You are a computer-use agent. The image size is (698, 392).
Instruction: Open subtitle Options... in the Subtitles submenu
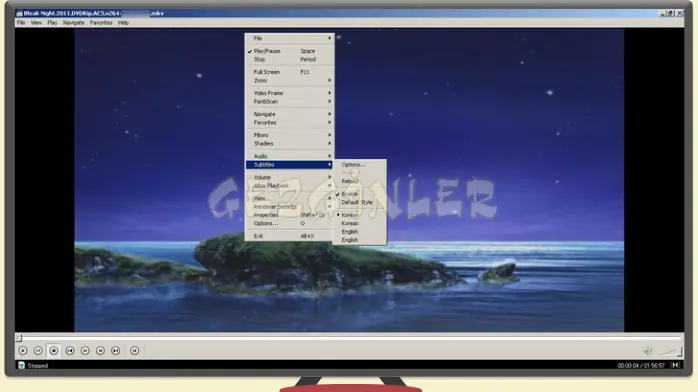[359, 165]
